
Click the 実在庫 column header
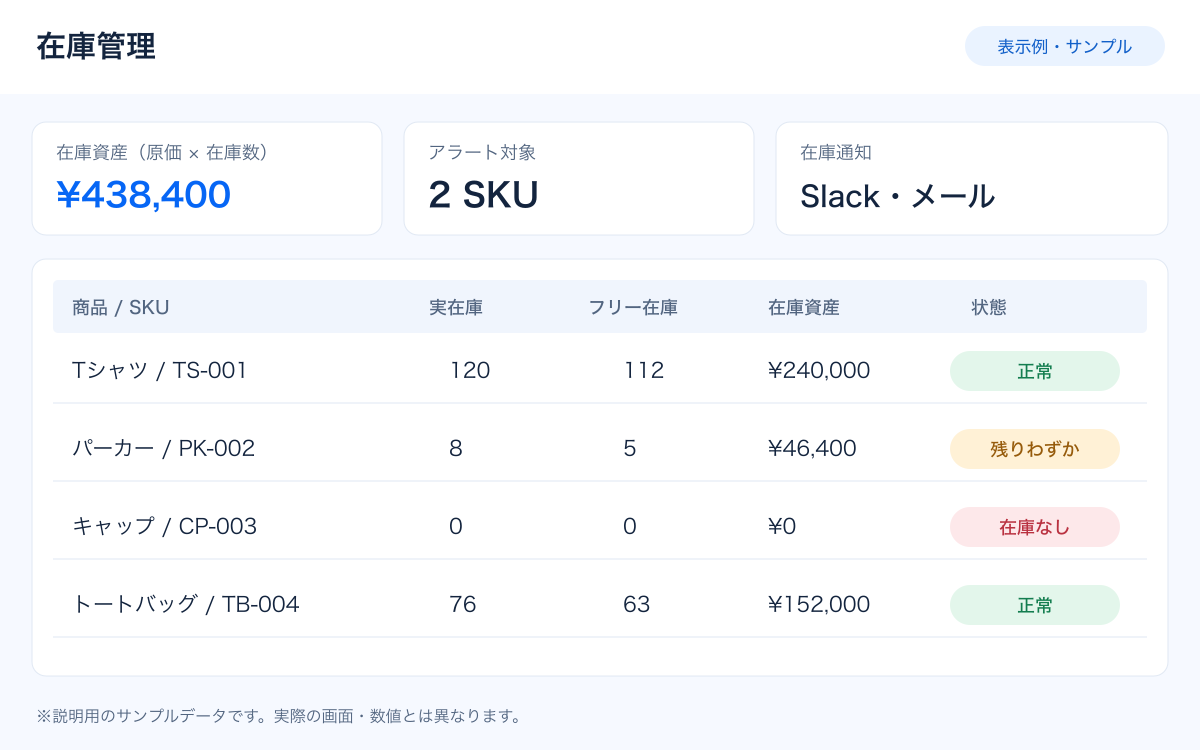[456, 307]
